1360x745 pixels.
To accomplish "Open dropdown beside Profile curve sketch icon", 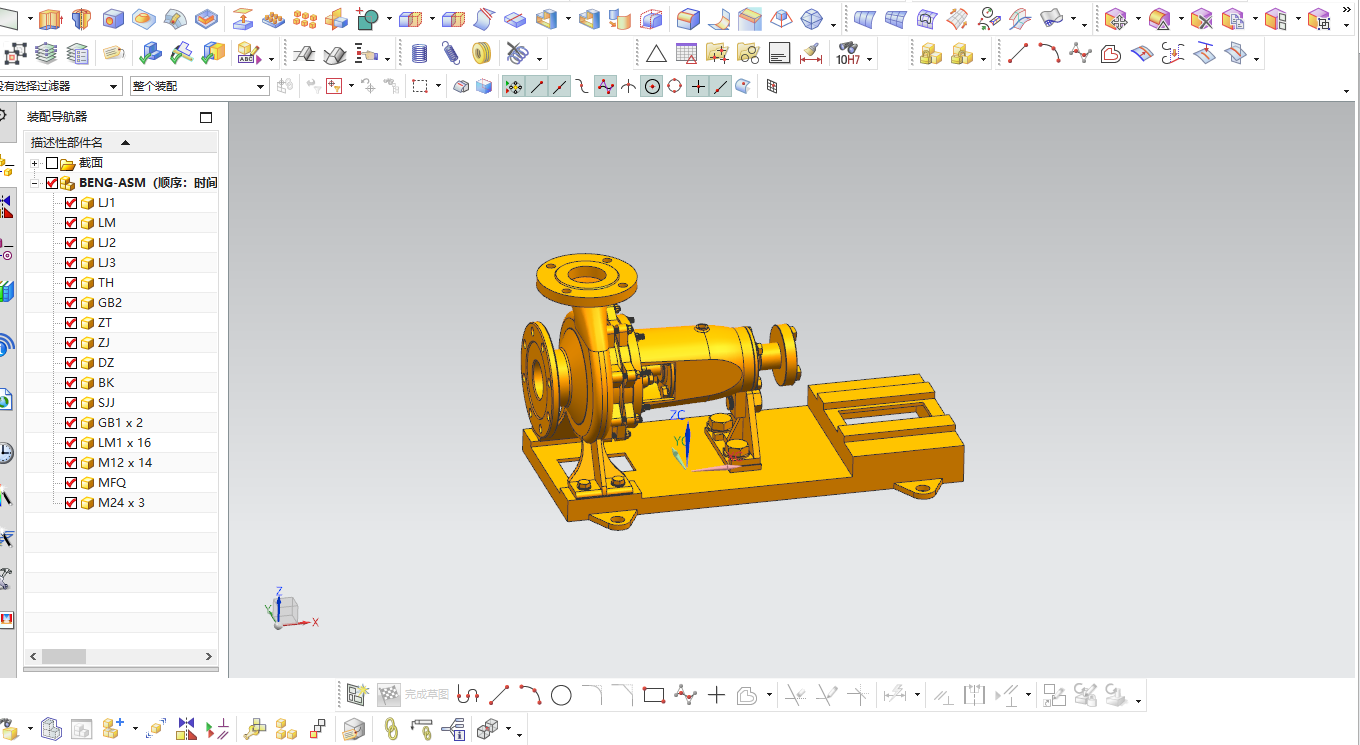I will point(769,696).
